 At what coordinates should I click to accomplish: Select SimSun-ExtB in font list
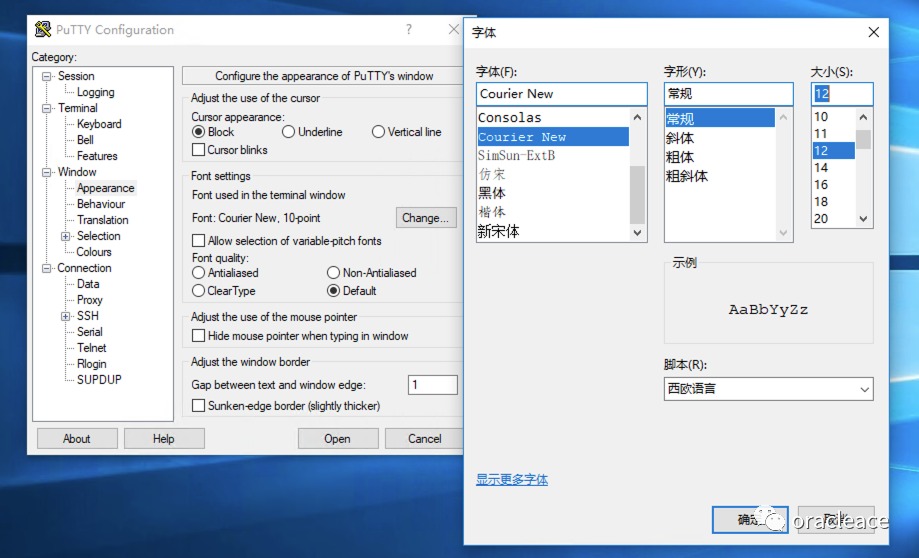[553, 155]
